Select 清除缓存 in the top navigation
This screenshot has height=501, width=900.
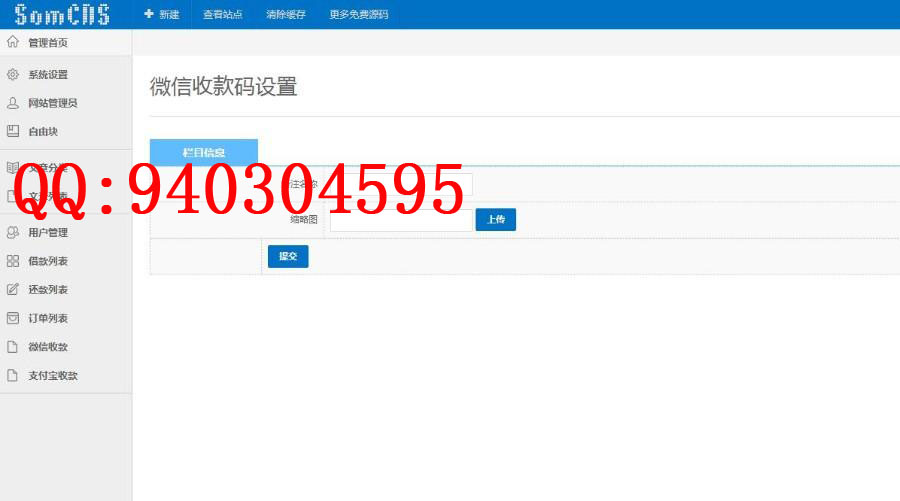click(285, 15)
